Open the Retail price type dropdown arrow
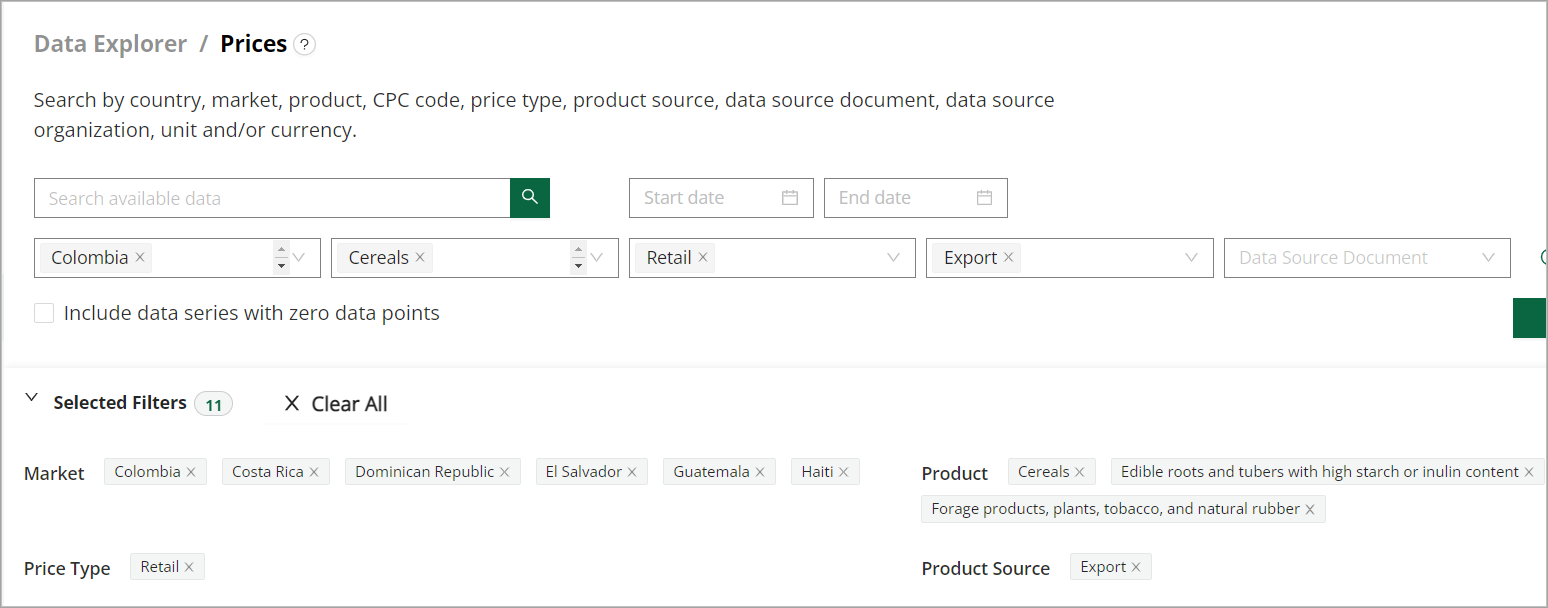The image size is (1548, 608). (894, 258)
